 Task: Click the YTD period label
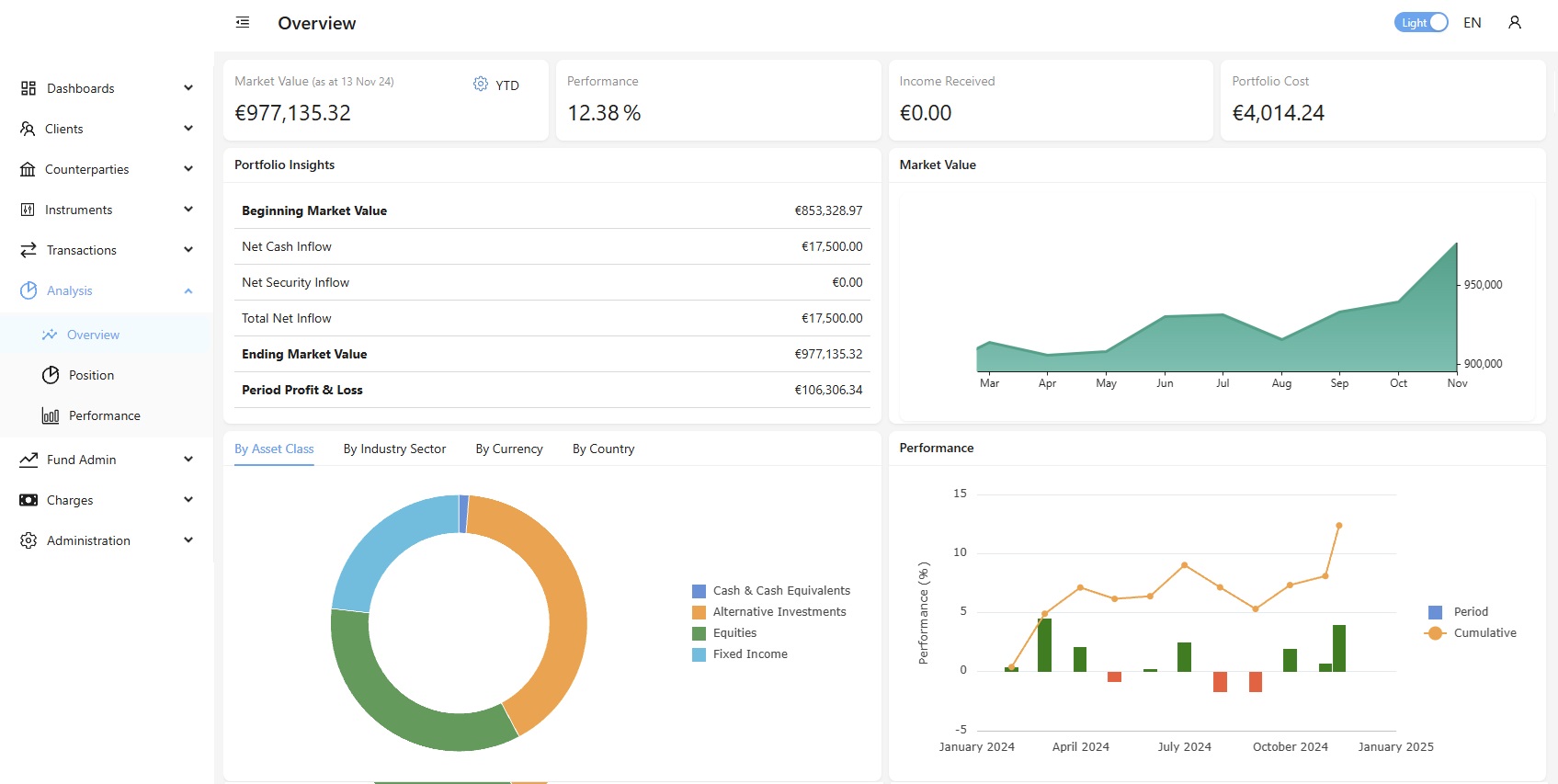point(507,85)
